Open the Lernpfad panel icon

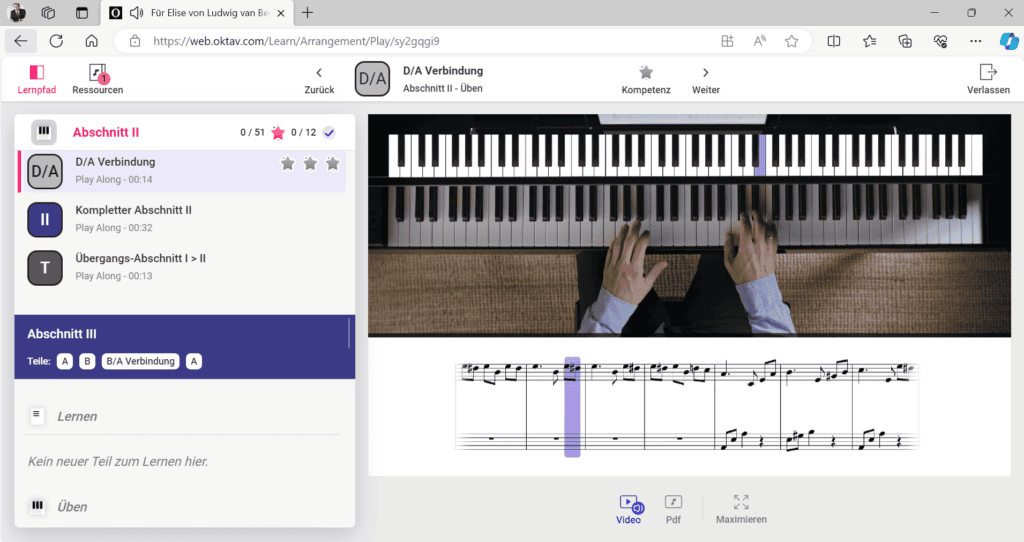click(x=37, y=73)
